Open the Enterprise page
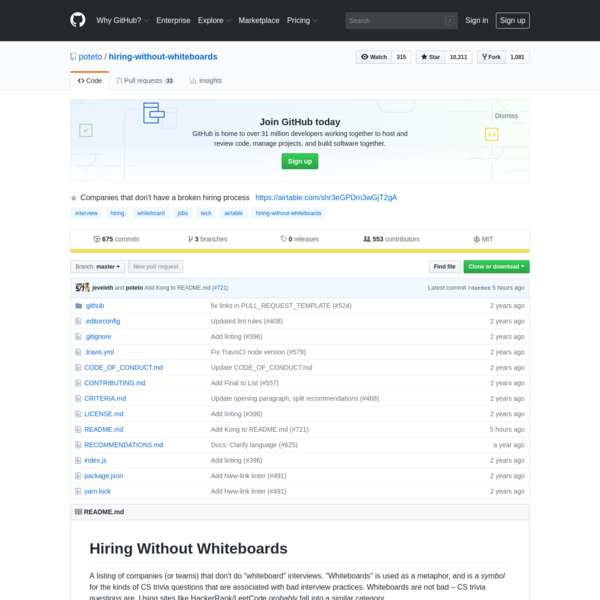Screen dimensions: 600x600 click(x=173, y=21)
